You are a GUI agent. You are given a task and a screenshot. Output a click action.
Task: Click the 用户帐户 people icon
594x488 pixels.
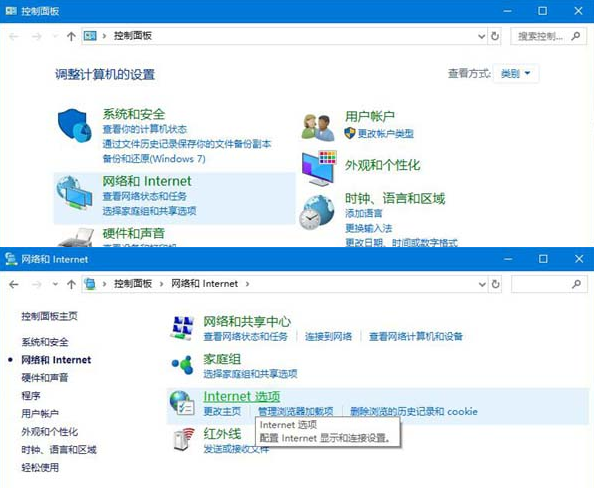318,127
